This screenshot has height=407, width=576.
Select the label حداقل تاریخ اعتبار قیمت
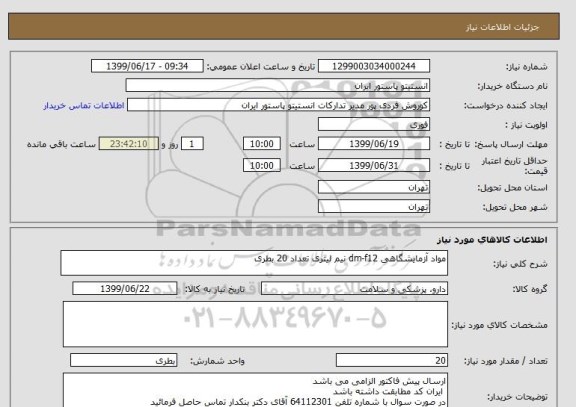pyautogui.click(x=514, y=166)
